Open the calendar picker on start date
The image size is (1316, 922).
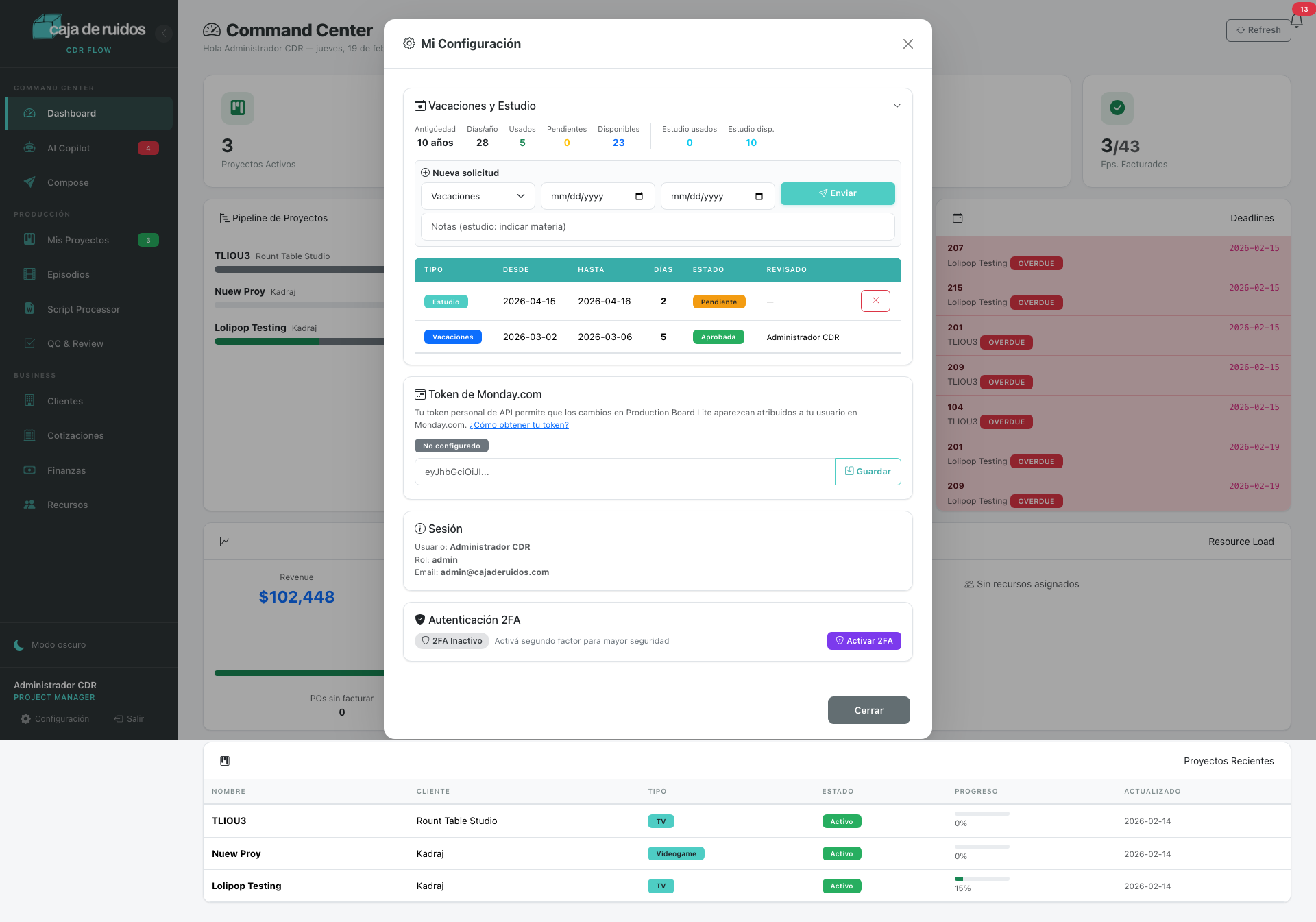coord(639,196)
